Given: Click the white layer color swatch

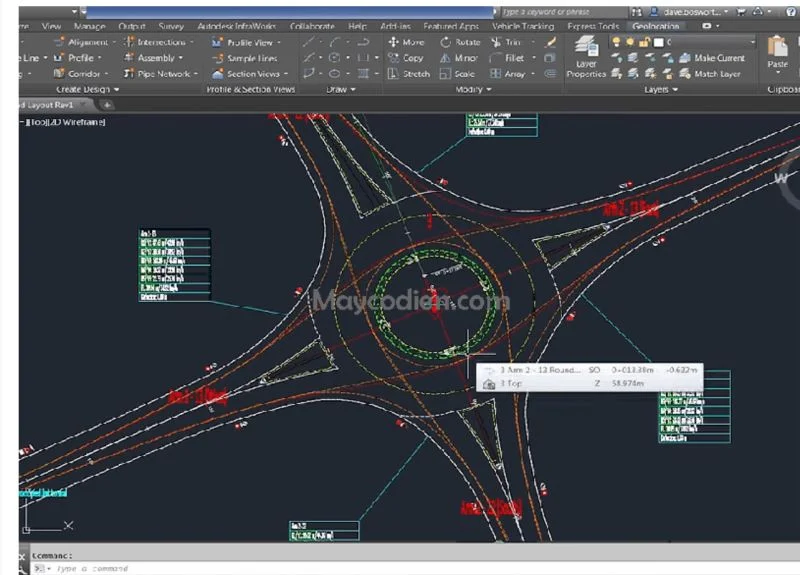Looking at the screenshot, I should (659, 42).
